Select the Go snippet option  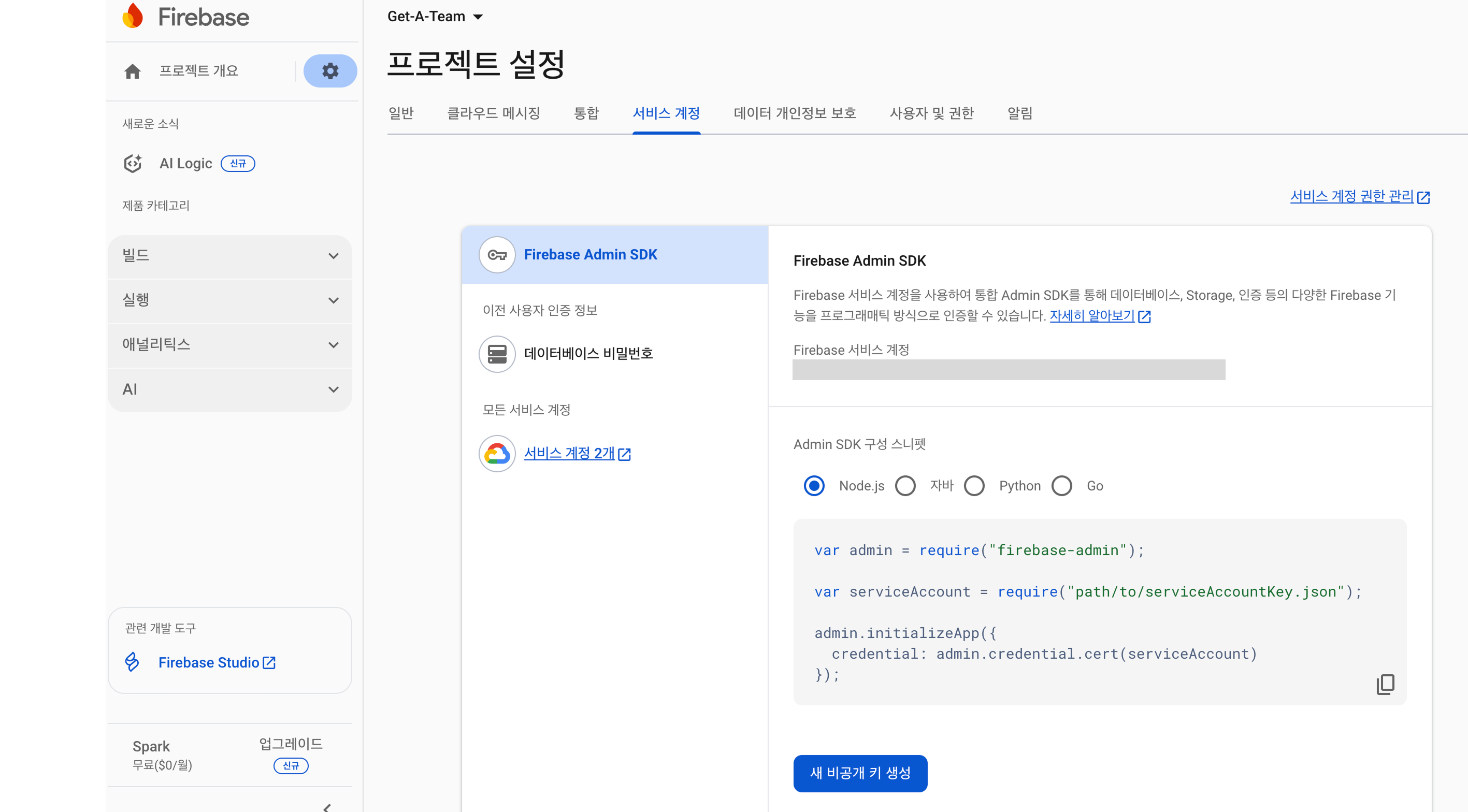(x=1062, y=486)
